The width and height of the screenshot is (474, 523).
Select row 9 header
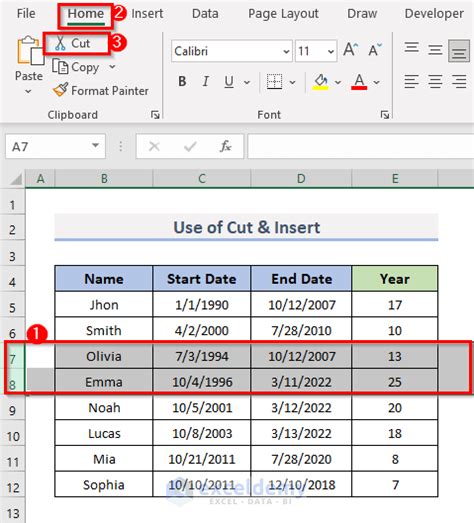pos(12,408)
